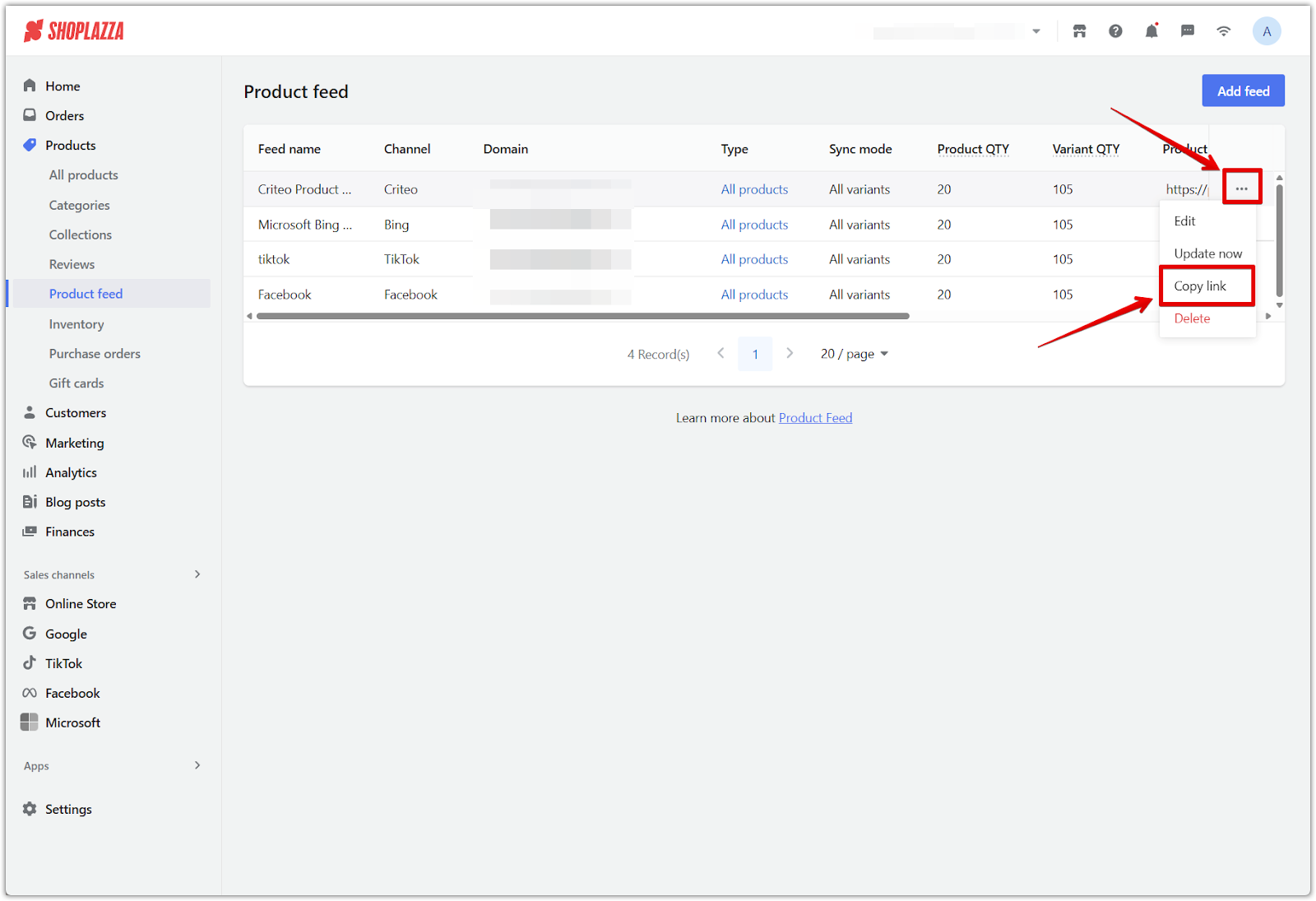Open the Facebook sales channel
The image size is (1316, 901).
pyautogui.click(x=72, y=693)
